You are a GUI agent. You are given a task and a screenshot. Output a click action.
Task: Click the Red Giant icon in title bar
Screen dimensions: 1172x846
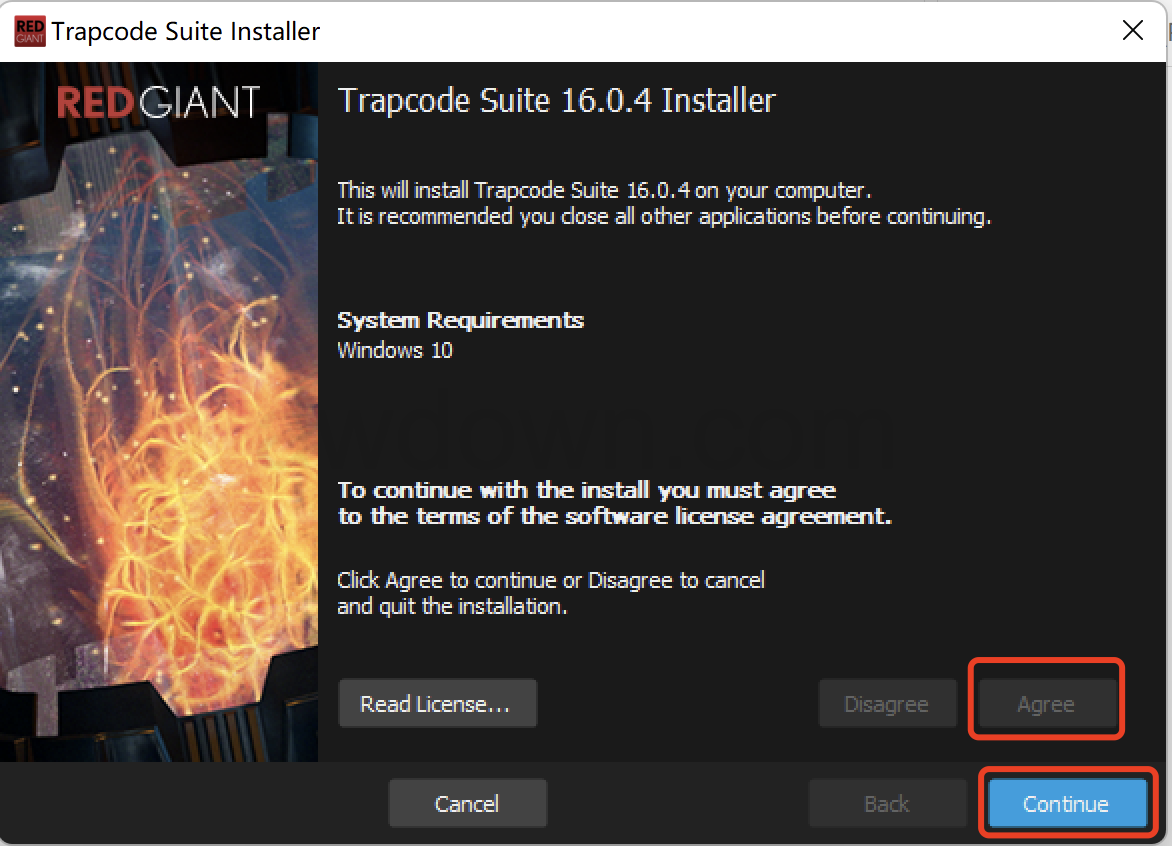point(30,31)
